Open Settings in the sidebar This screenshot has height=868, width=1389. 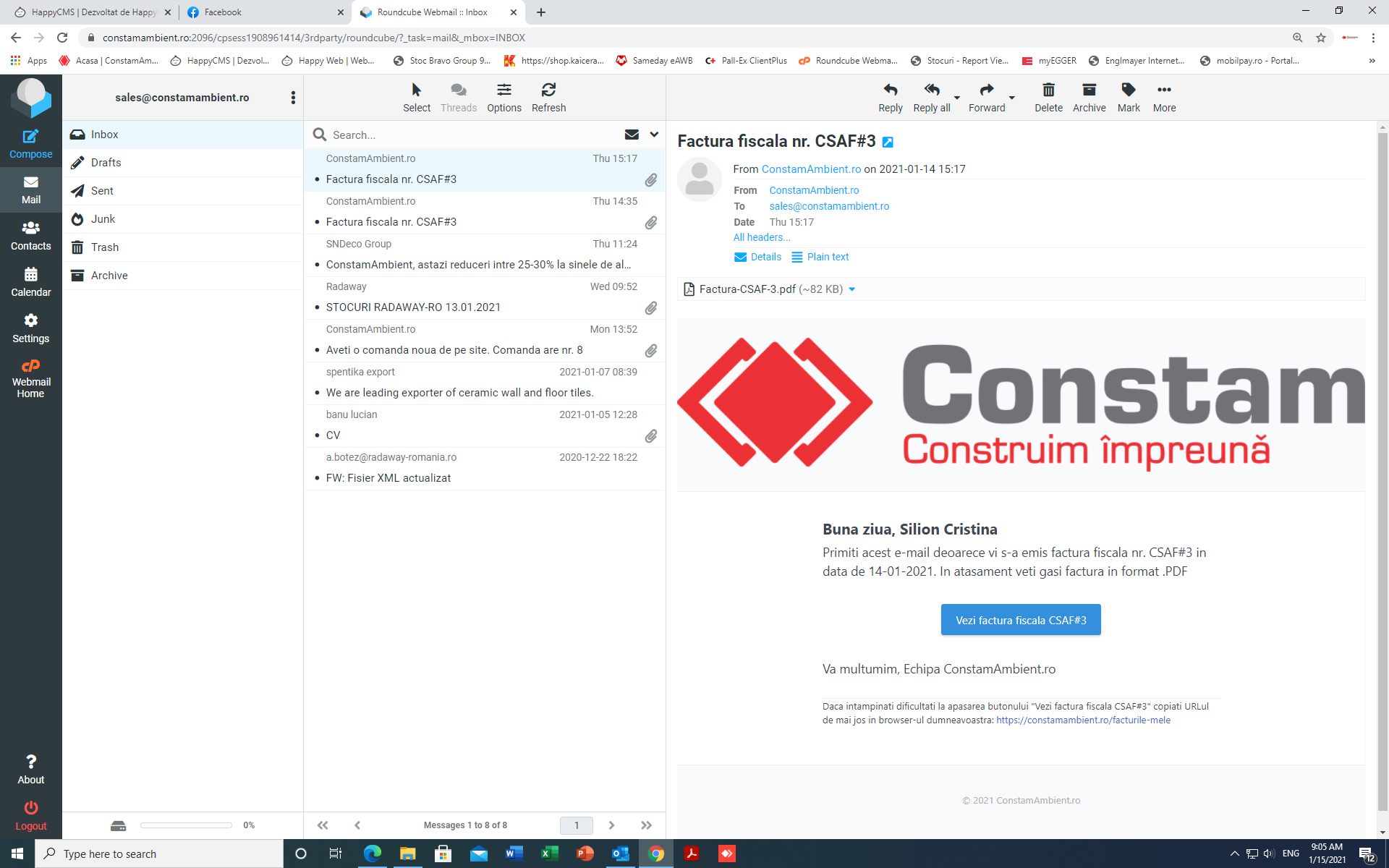tap(30, 329)
